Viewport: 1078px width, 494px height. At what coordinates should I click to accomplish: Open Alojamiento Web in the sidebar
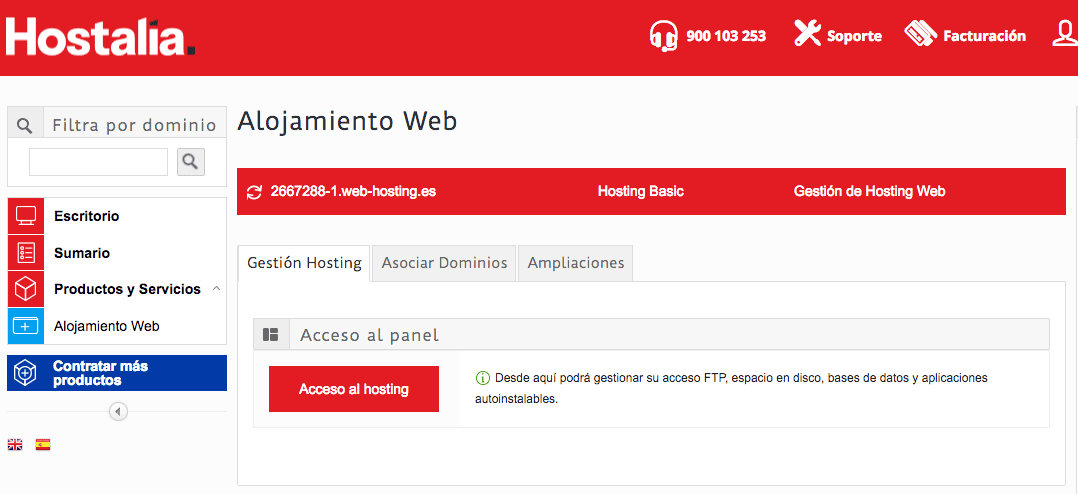click(107, 326)
